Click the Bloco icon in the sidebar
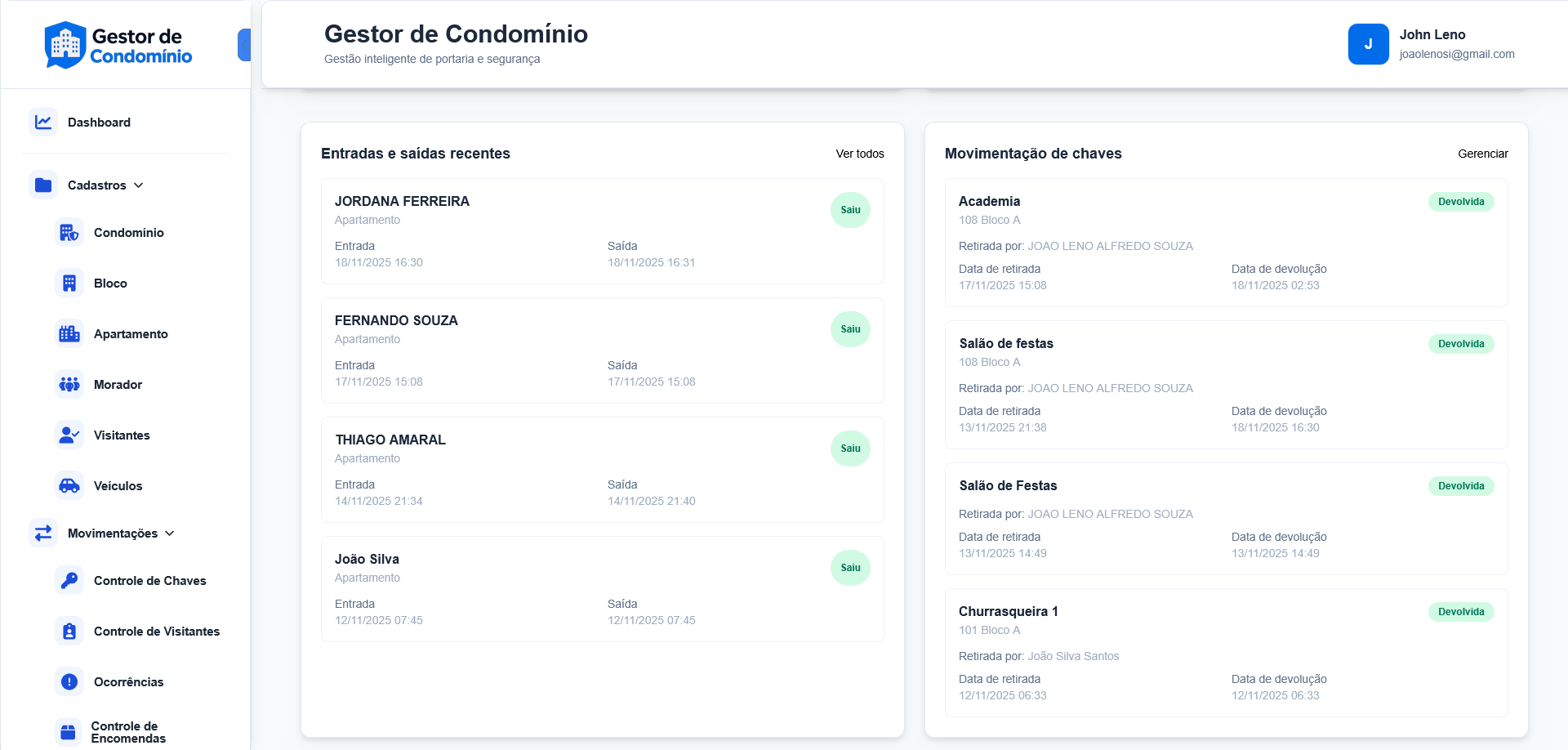Image resolution: width=1568 pixels, height=750 pixels. click(x=69, y=283)
